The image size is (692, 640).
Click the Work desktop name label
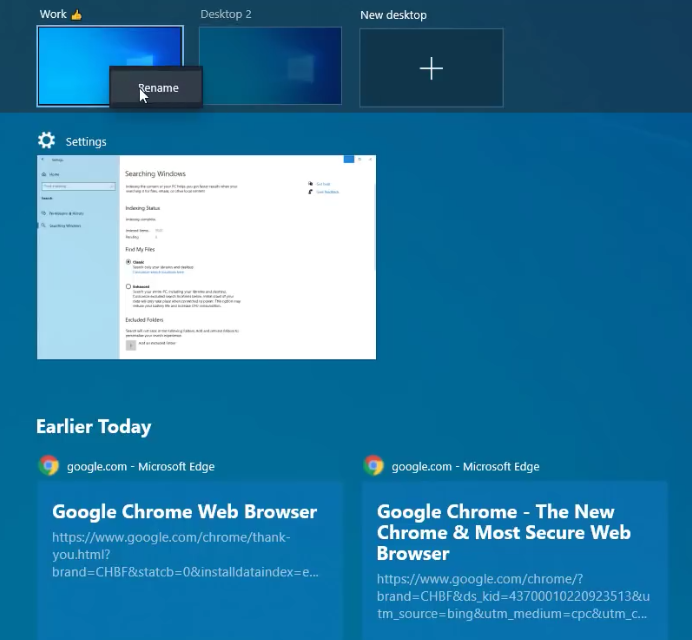[61, 14]
